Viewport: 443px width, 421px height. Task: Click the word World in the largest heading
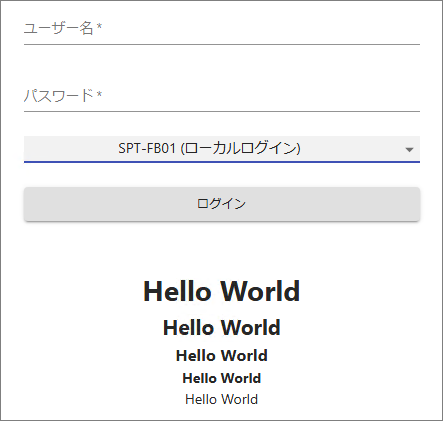point(260,291)
